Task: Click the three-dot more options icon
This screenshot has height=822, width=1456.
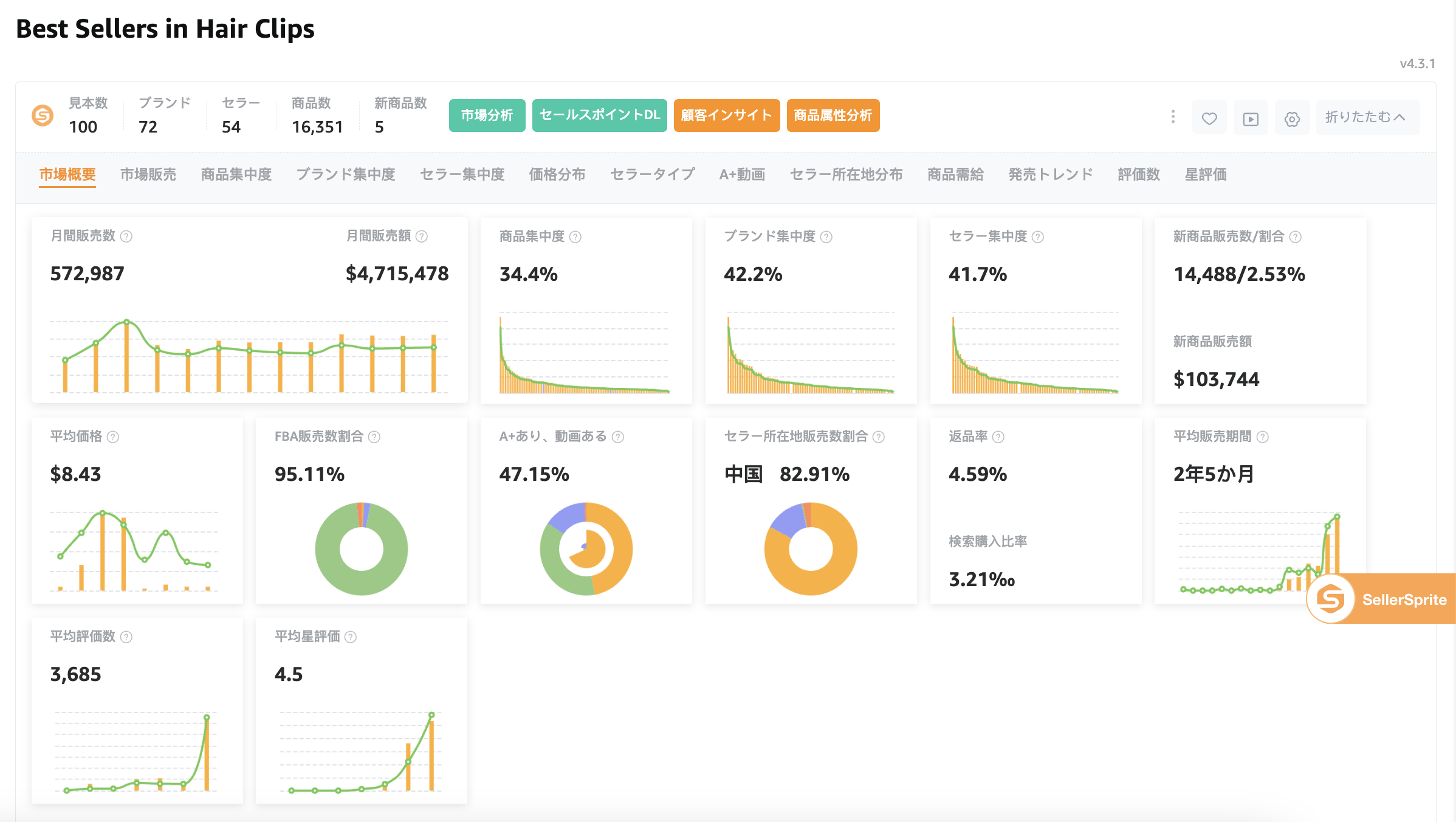Action: 1173,117
